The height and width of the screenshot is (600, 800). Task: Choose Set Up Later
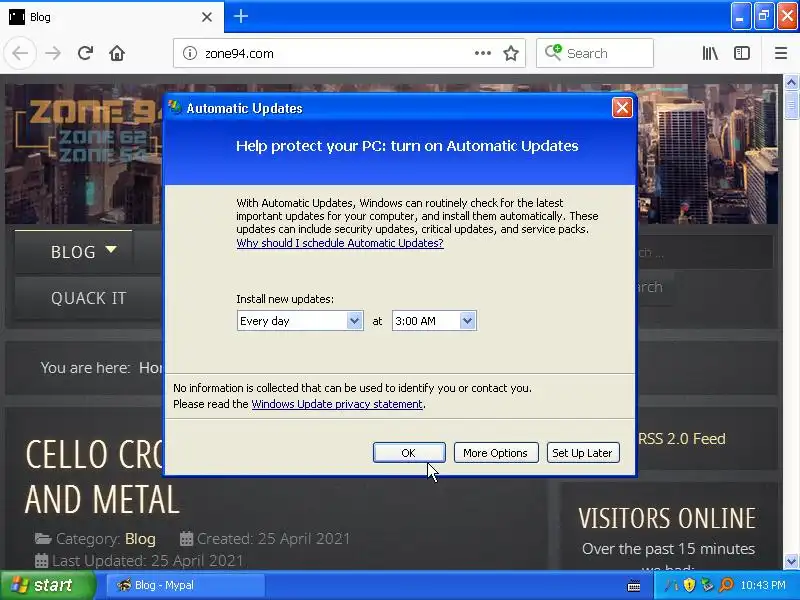[x=583, y=453]
